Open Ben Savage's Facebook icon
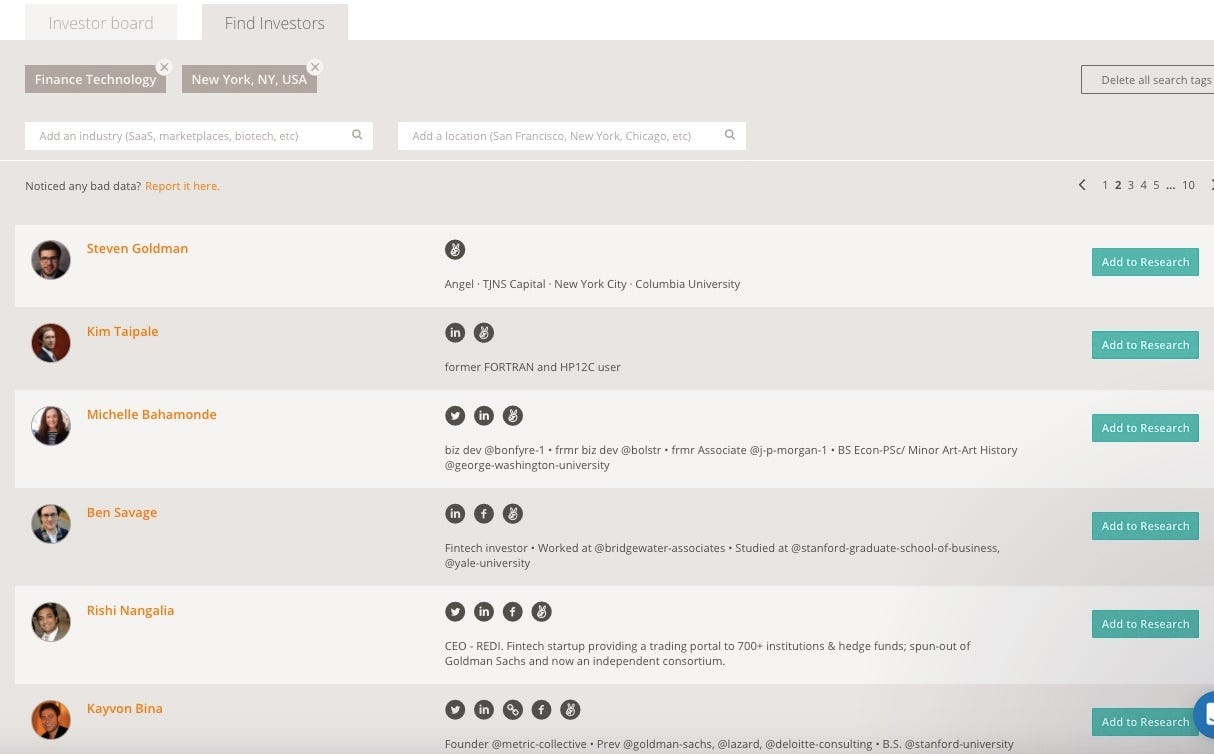Image resolution: width=1214 pixels, height=754 pixels. coord(484,514)
